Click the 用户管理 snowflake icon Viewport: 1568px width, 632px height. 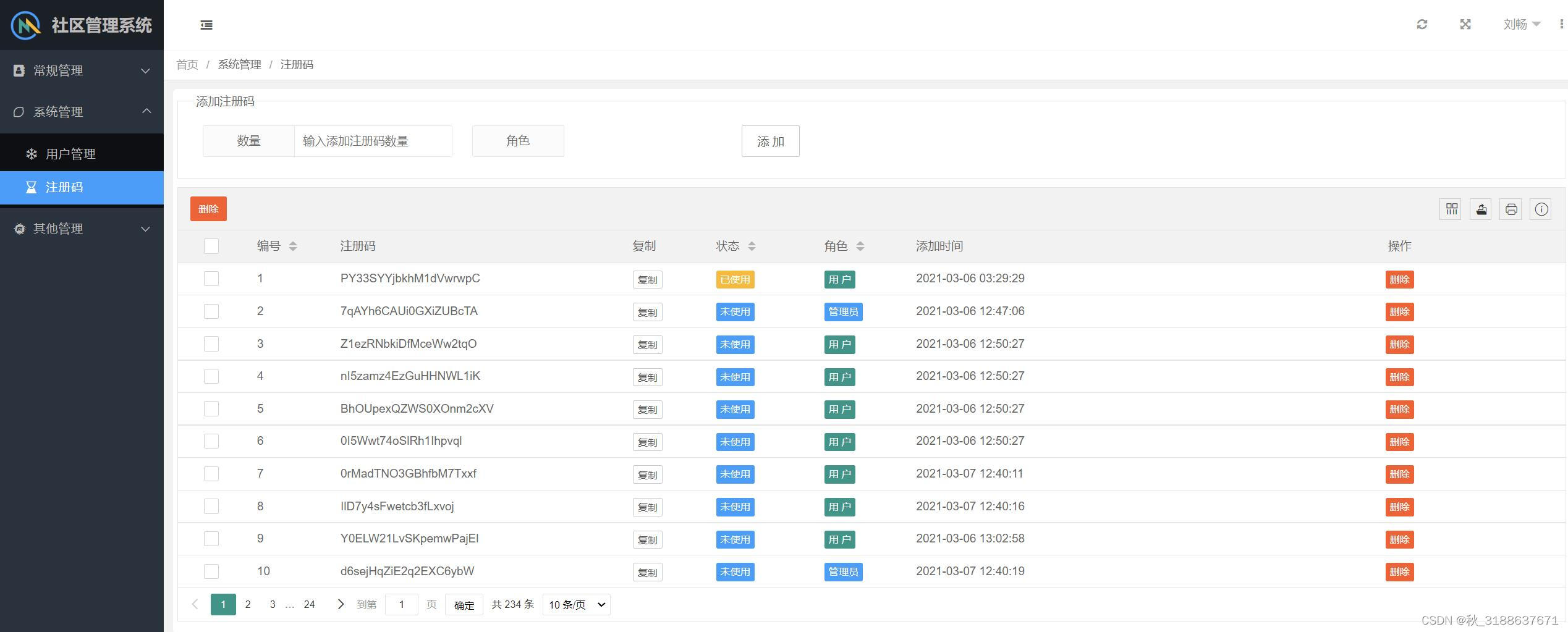[x=32, y=154]
